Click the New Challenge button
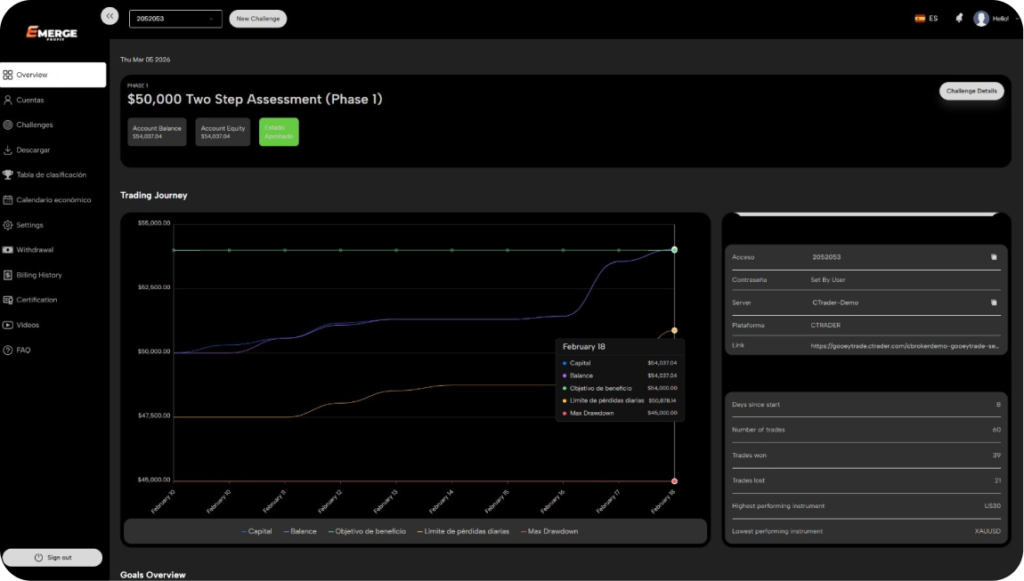 [x=257, y=18]
